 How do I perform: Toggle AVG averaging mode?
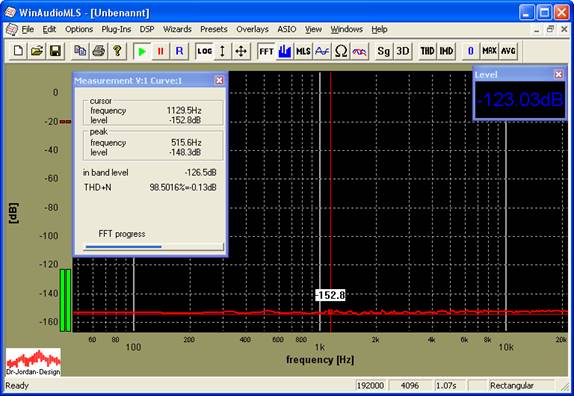coord(508,51)
